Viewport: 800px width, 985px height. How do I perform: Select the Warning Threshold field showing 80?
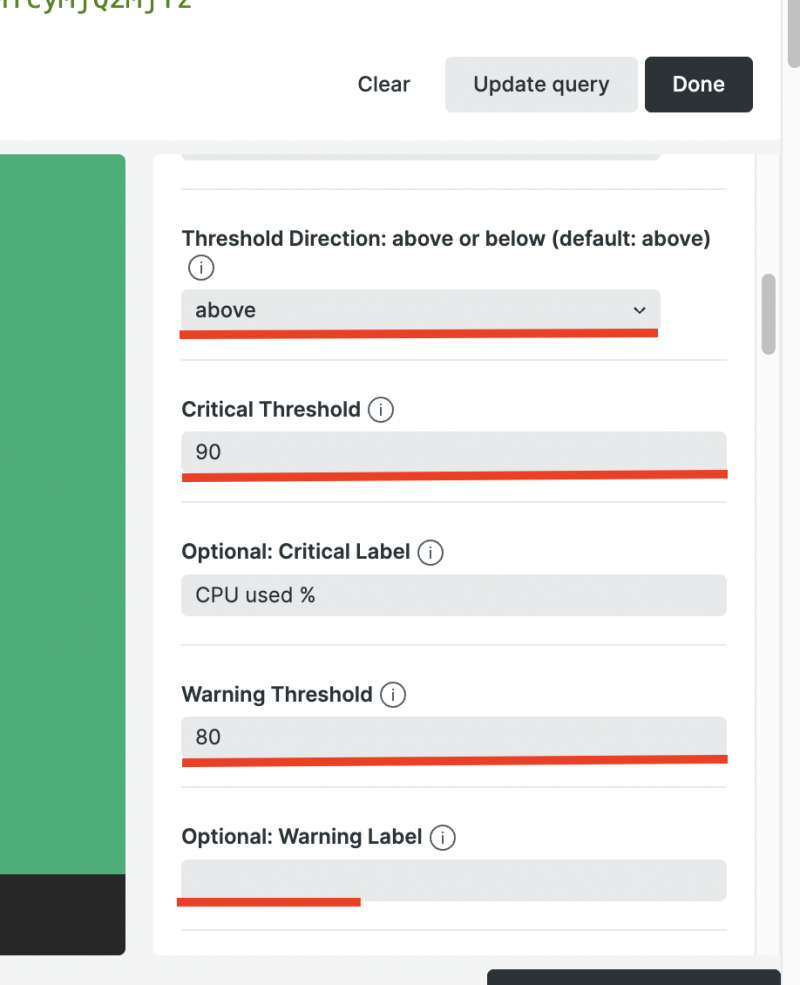(454, 737)
